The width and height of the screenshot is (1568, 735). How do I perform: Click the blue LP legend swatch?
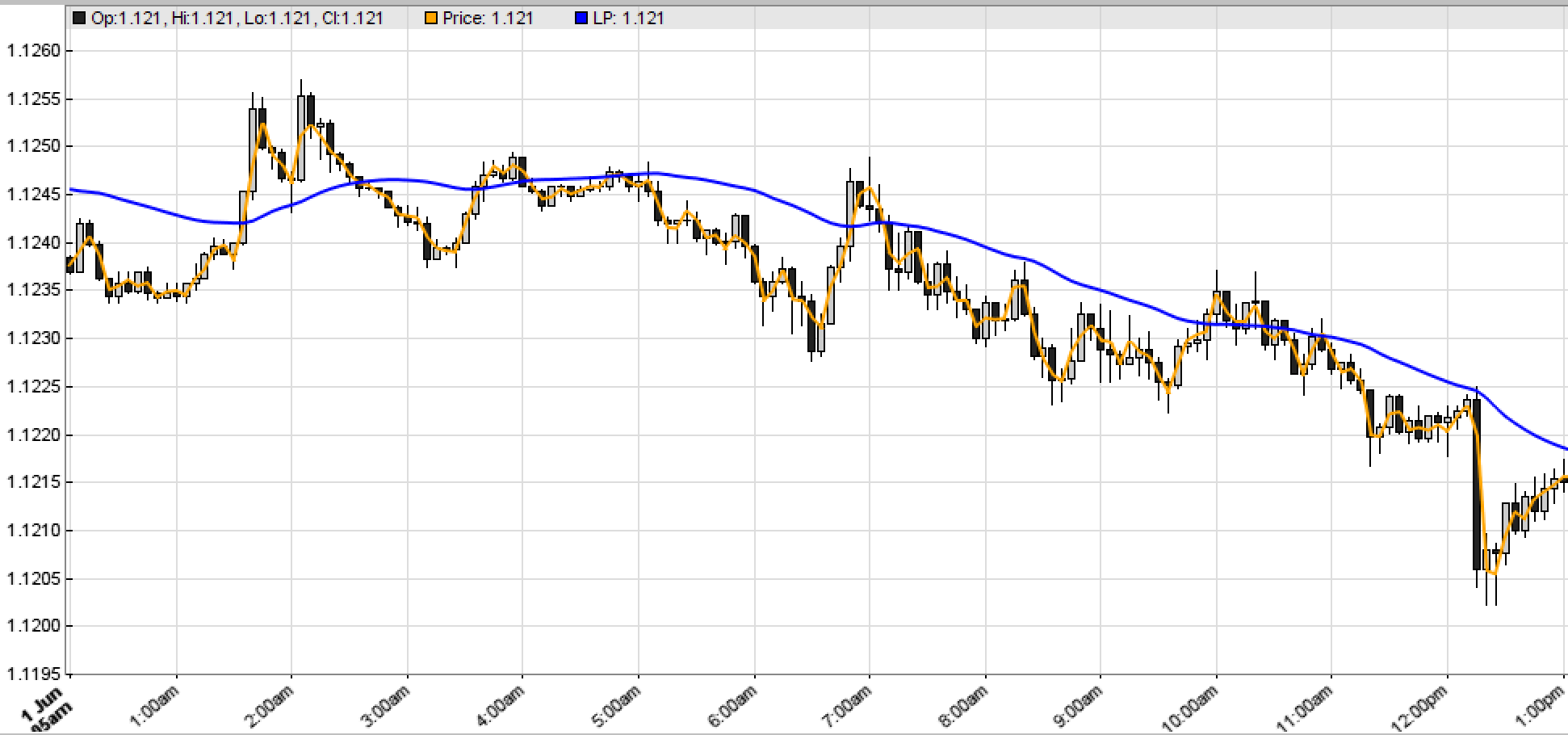[x=581, y=18]
